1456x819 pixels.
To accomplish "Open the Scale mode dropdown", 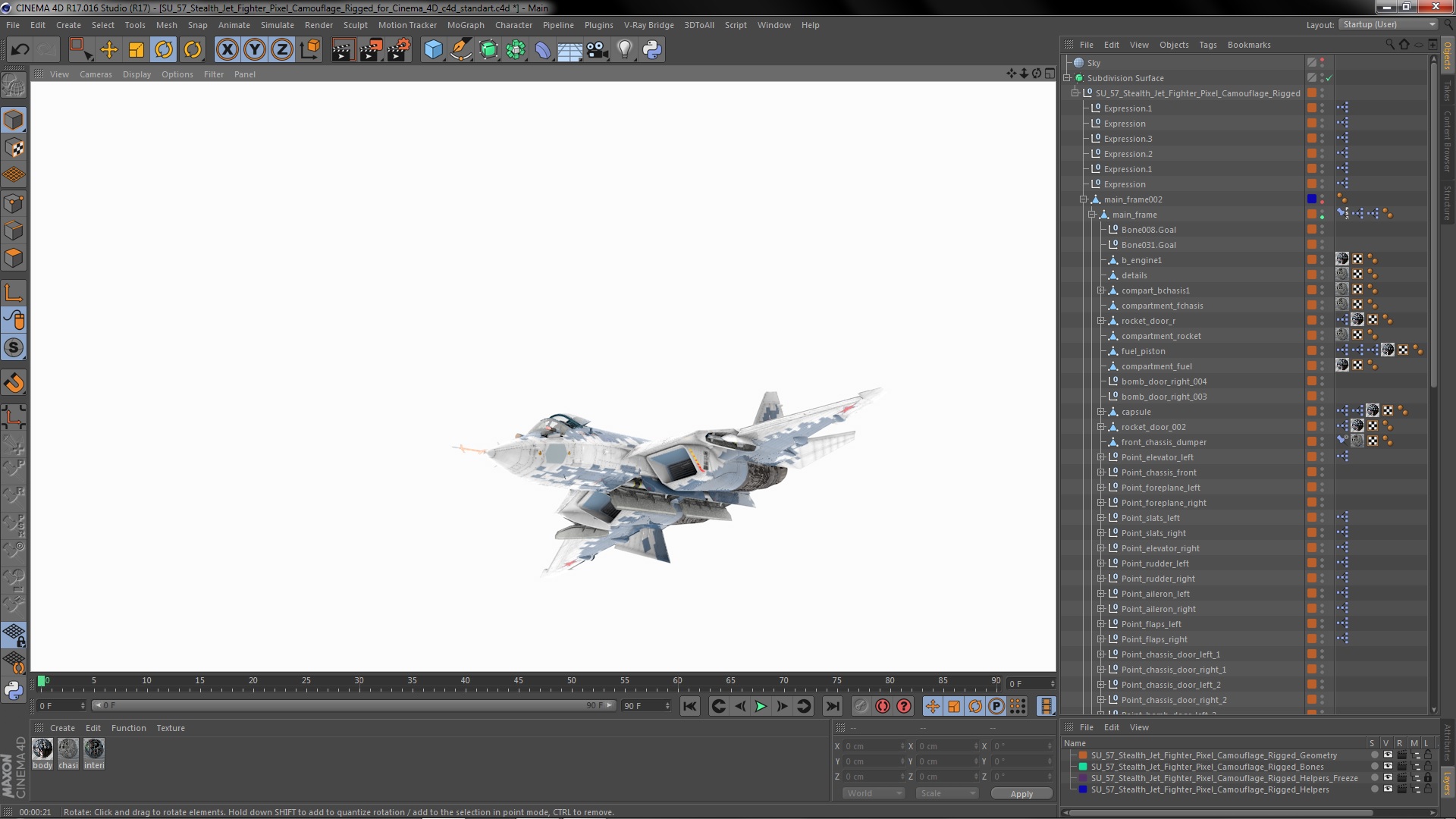I will click(947, 793).
